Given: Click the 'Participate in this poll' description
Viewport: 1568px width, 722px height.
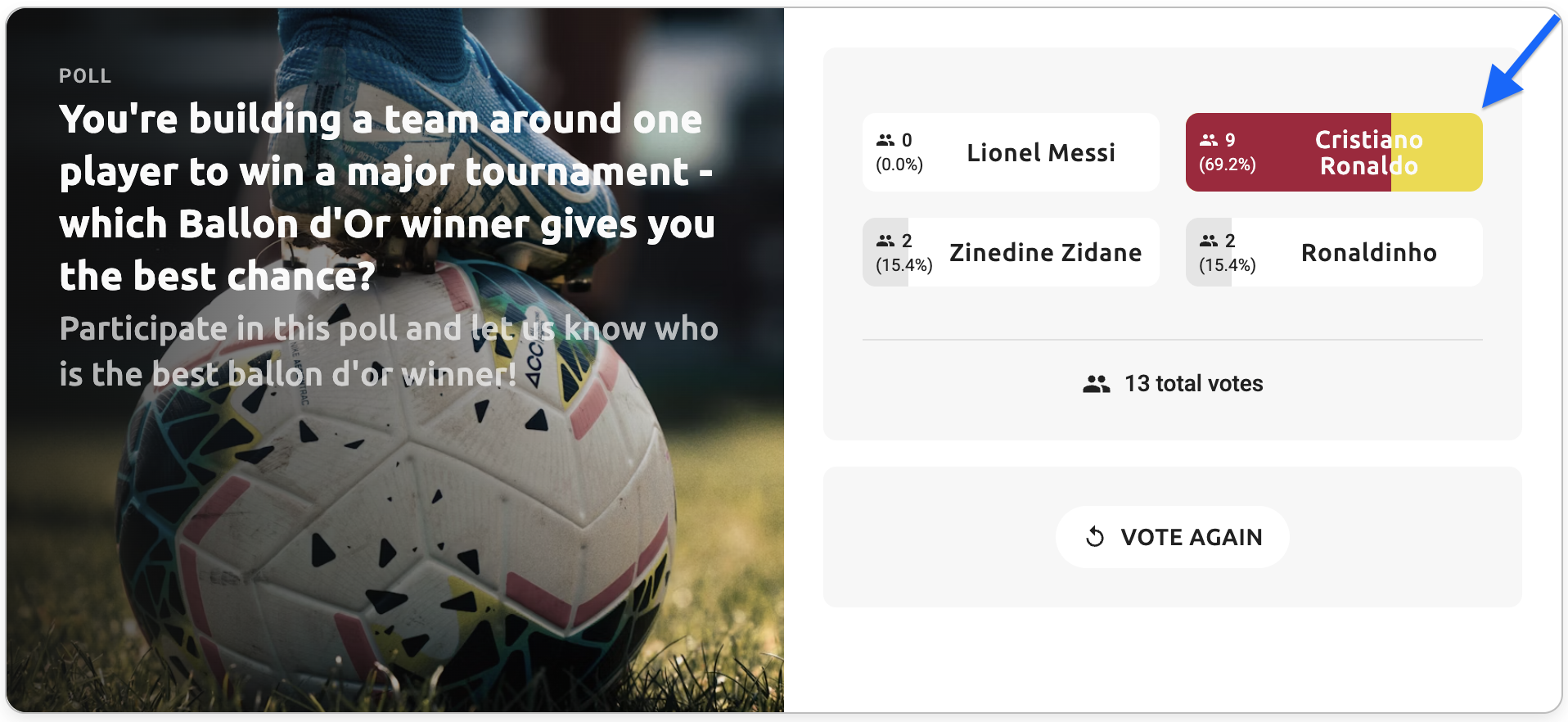Looking at the screenshot, I should click(x=388, y=351).
